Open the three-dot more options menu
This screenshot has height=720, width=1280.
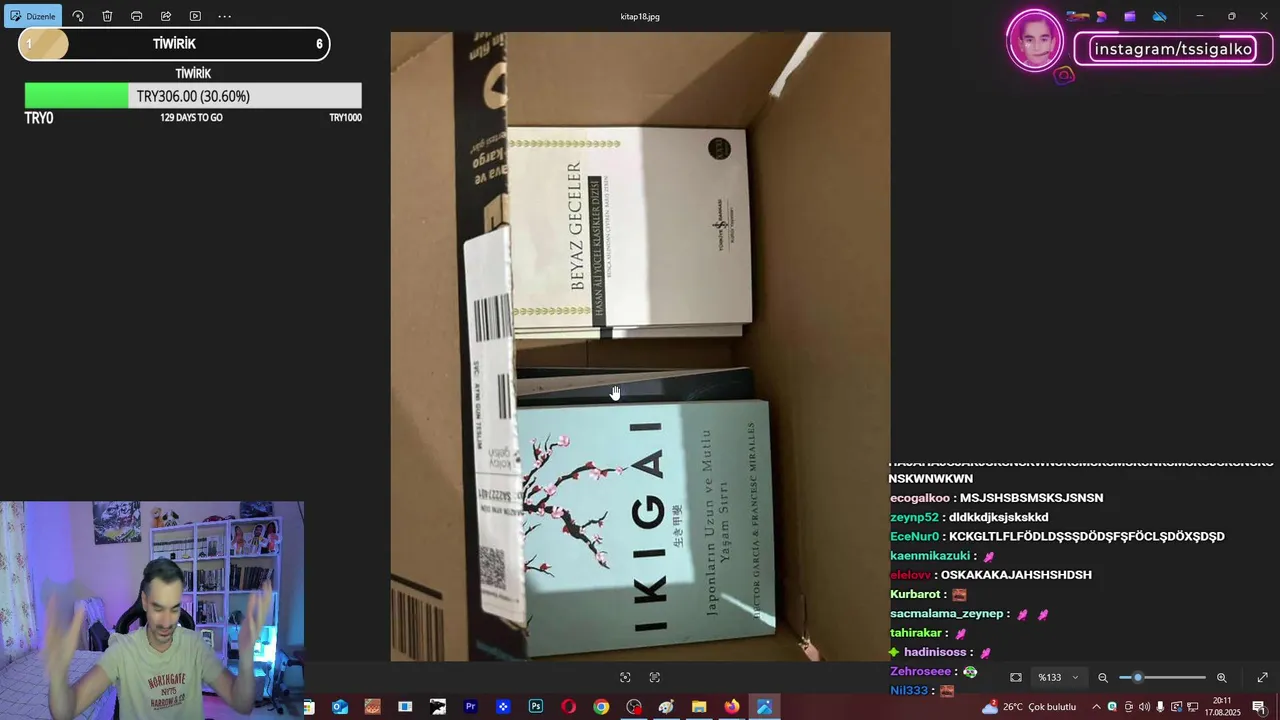[x=224, y=16]
